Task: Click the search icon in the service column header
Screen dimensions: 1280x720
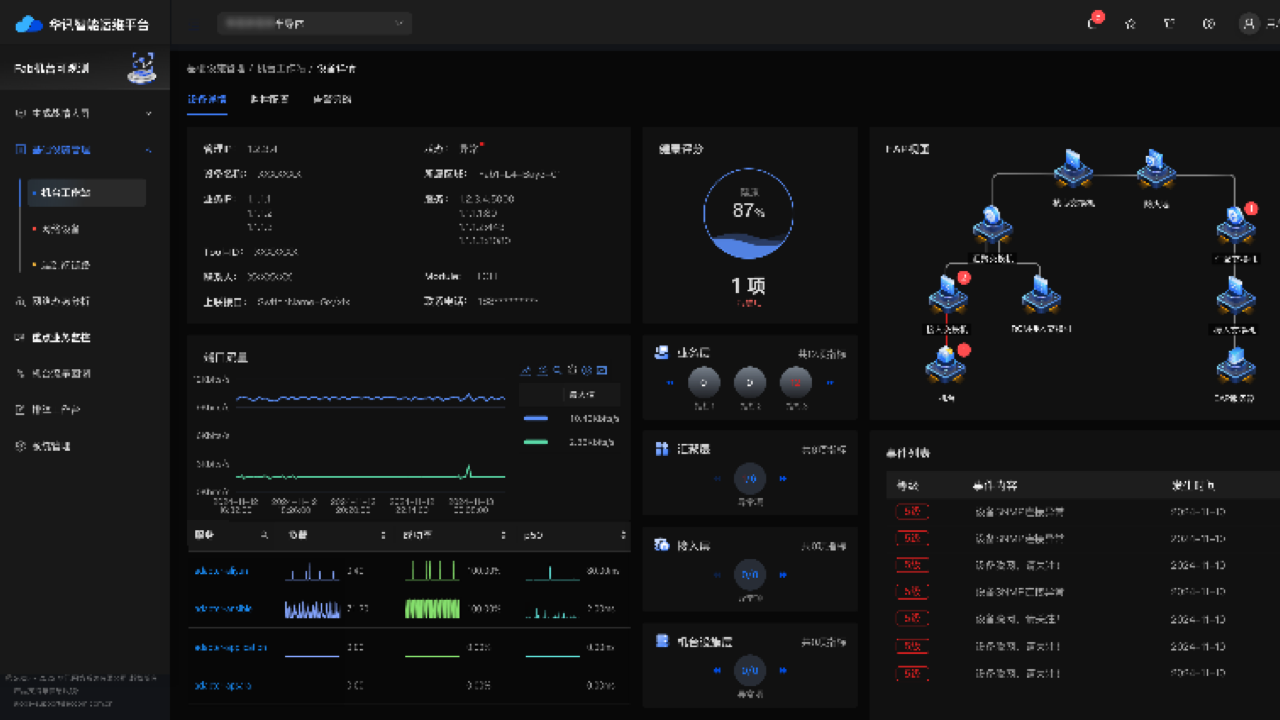Action: pyautogui.click(x=264, y=536)
